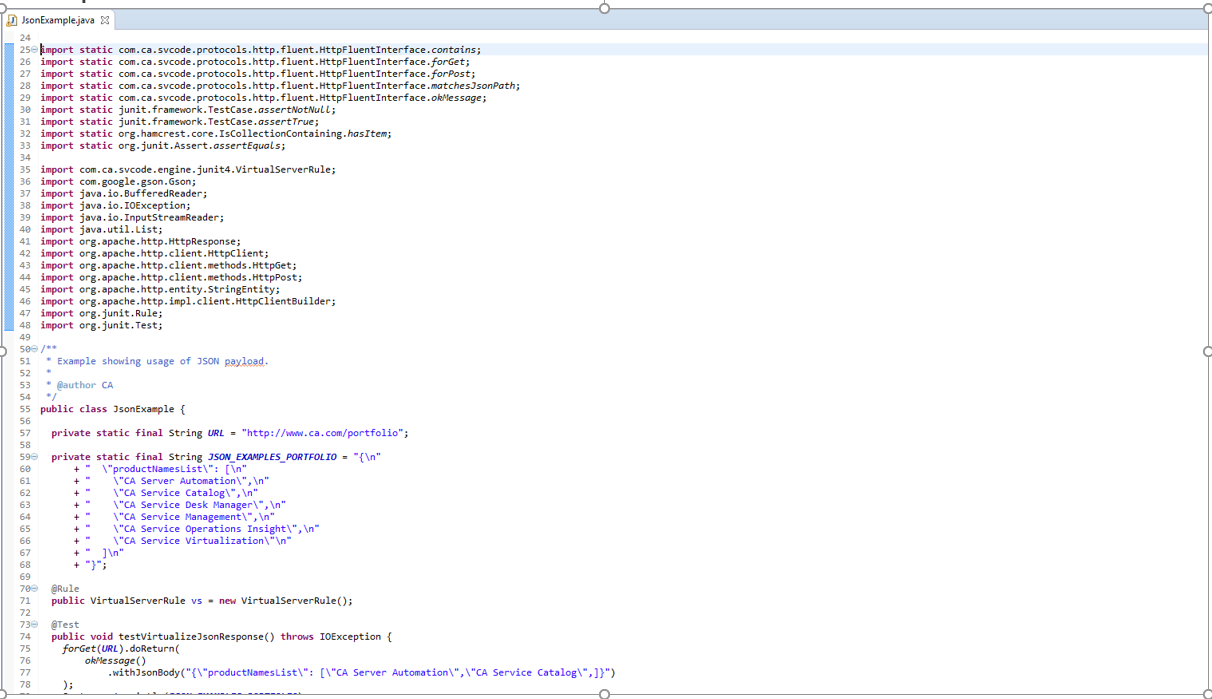
Task: Click the import java.util.List line
Action: pyautogui.click(x=101, y=229)
